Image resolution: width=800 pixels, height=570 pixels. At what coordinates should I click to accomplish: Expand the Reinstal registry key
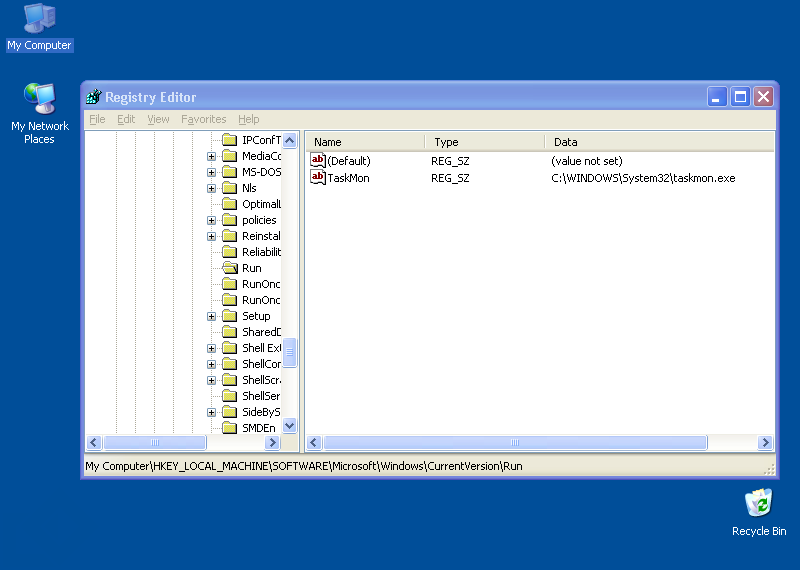[211, 236]
